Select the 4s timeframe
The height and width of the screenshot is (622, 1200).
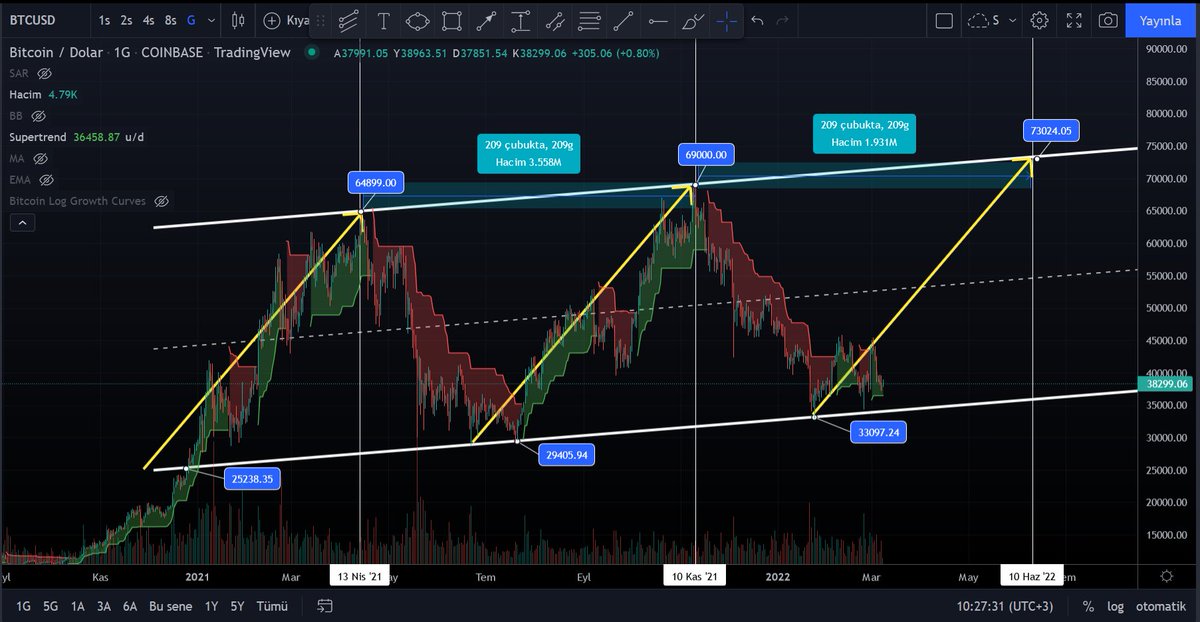[x=148, y=20]
